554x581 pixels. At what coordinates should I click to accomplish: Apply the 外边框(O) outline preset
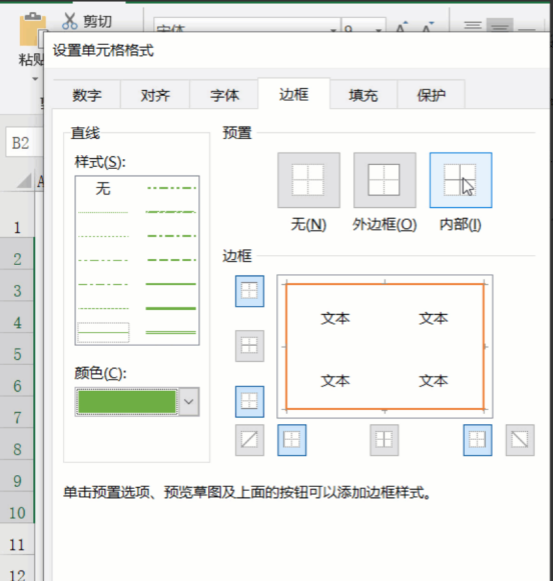(385, 180)
